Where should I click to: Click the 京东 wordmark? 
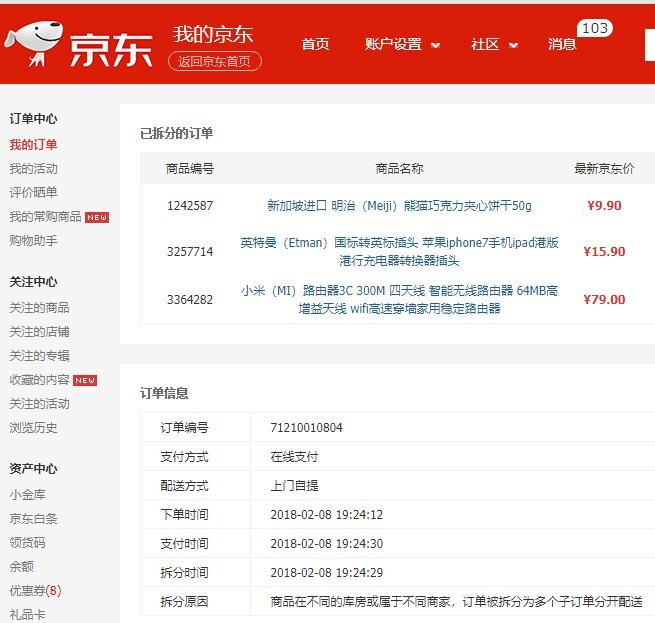tap(111, 50)
